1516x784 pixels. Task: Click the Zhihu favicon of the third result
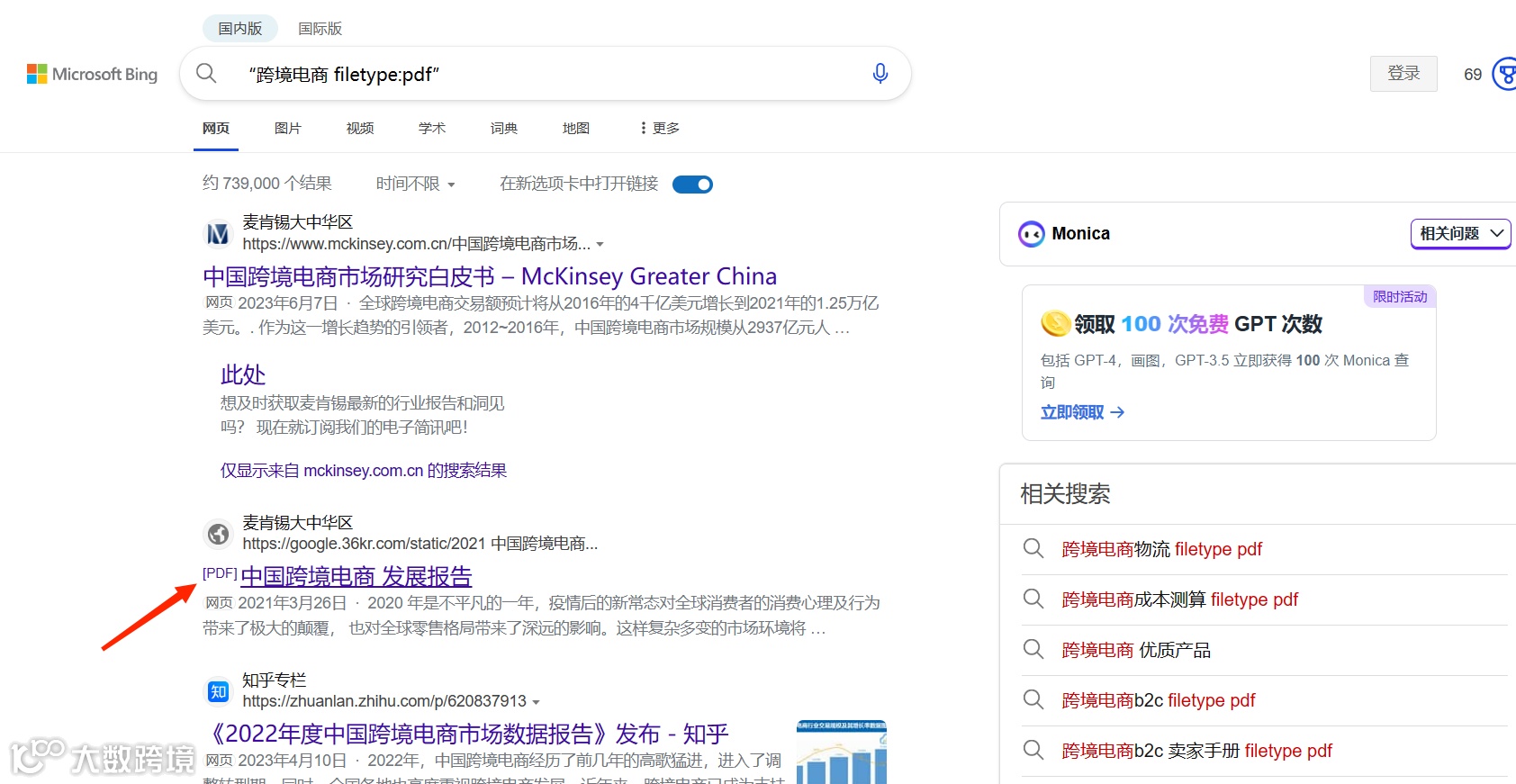pyautogui.click(x=218, y=691)
